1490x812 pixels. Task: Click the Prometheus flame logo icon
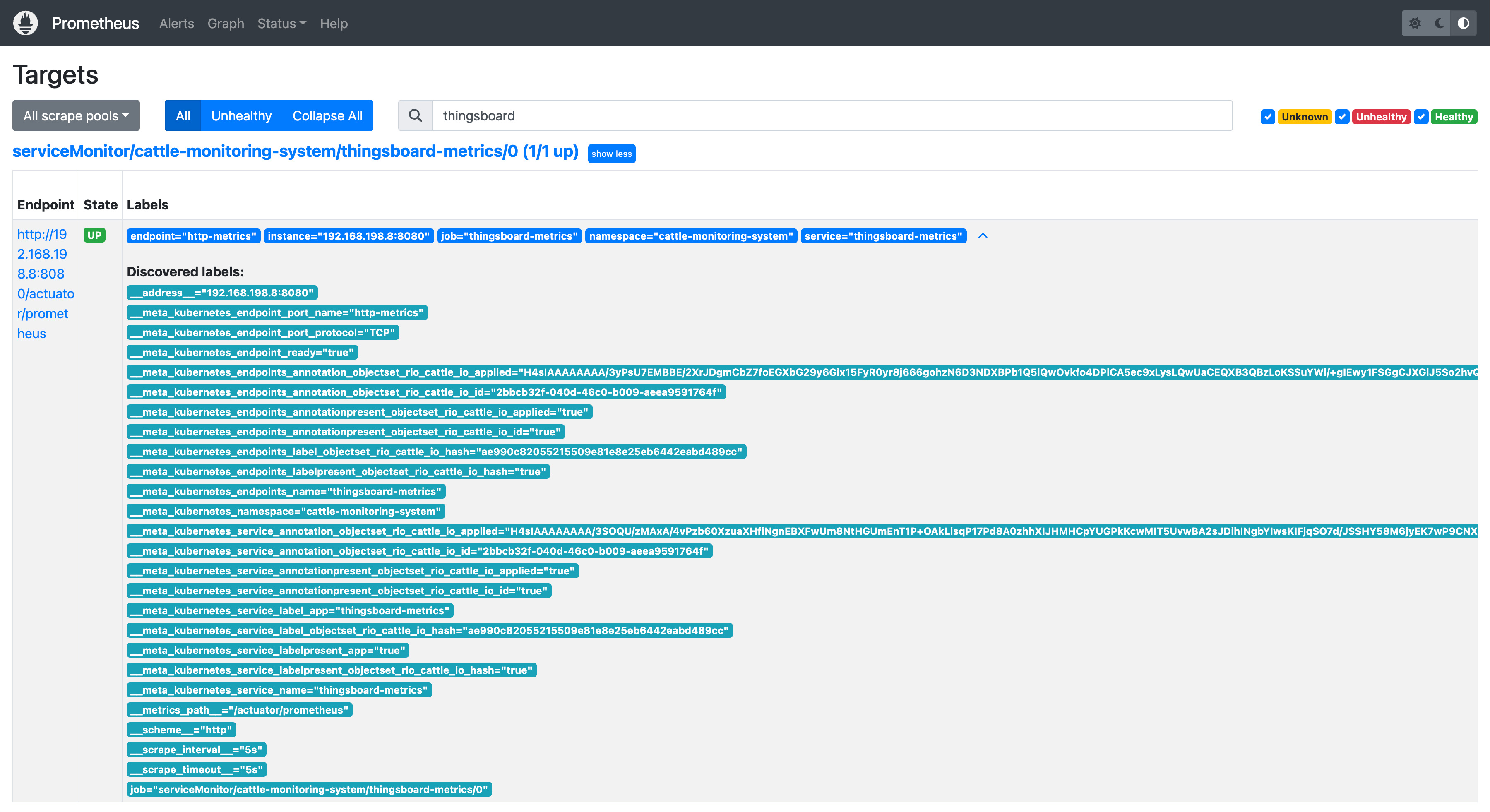point(25,23)
